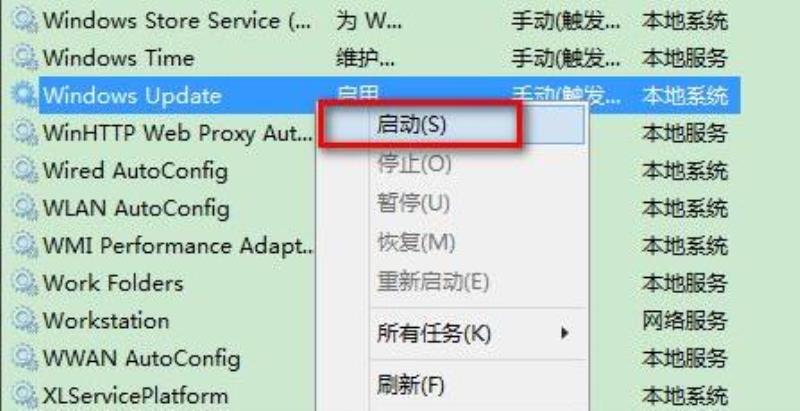Screen dimensions: 800x411
Task: Select WMI Performance Adapter service name
Action: [x=179, y=246]
